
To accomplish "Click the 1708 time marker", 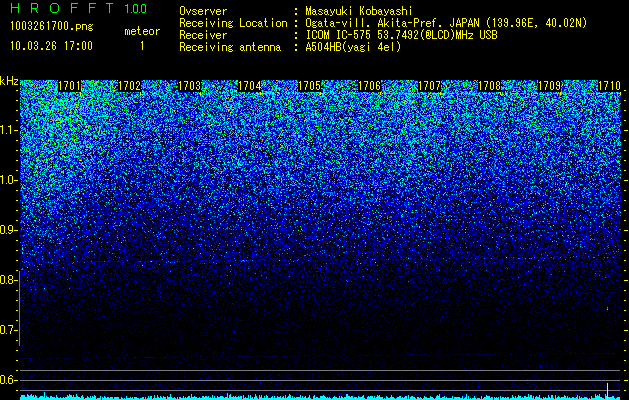I will pyautogui.click(x=490, y=86).
